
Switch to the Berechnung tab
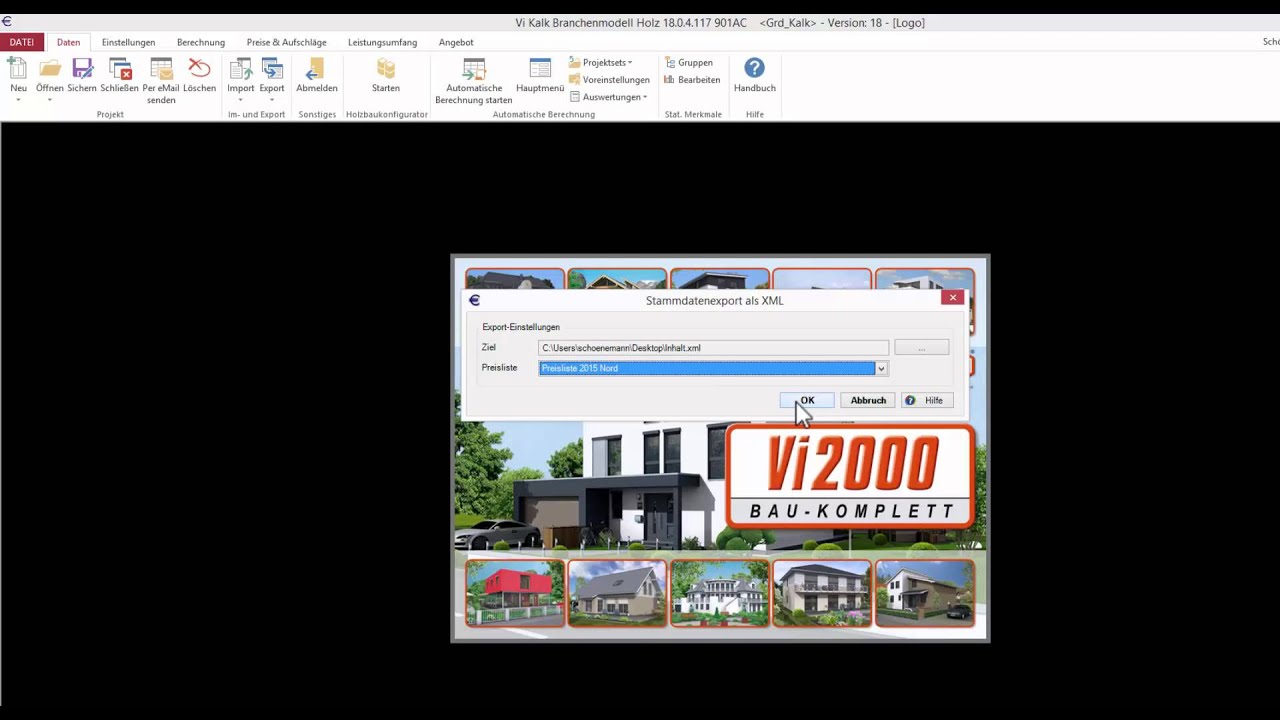pos(201,42)
